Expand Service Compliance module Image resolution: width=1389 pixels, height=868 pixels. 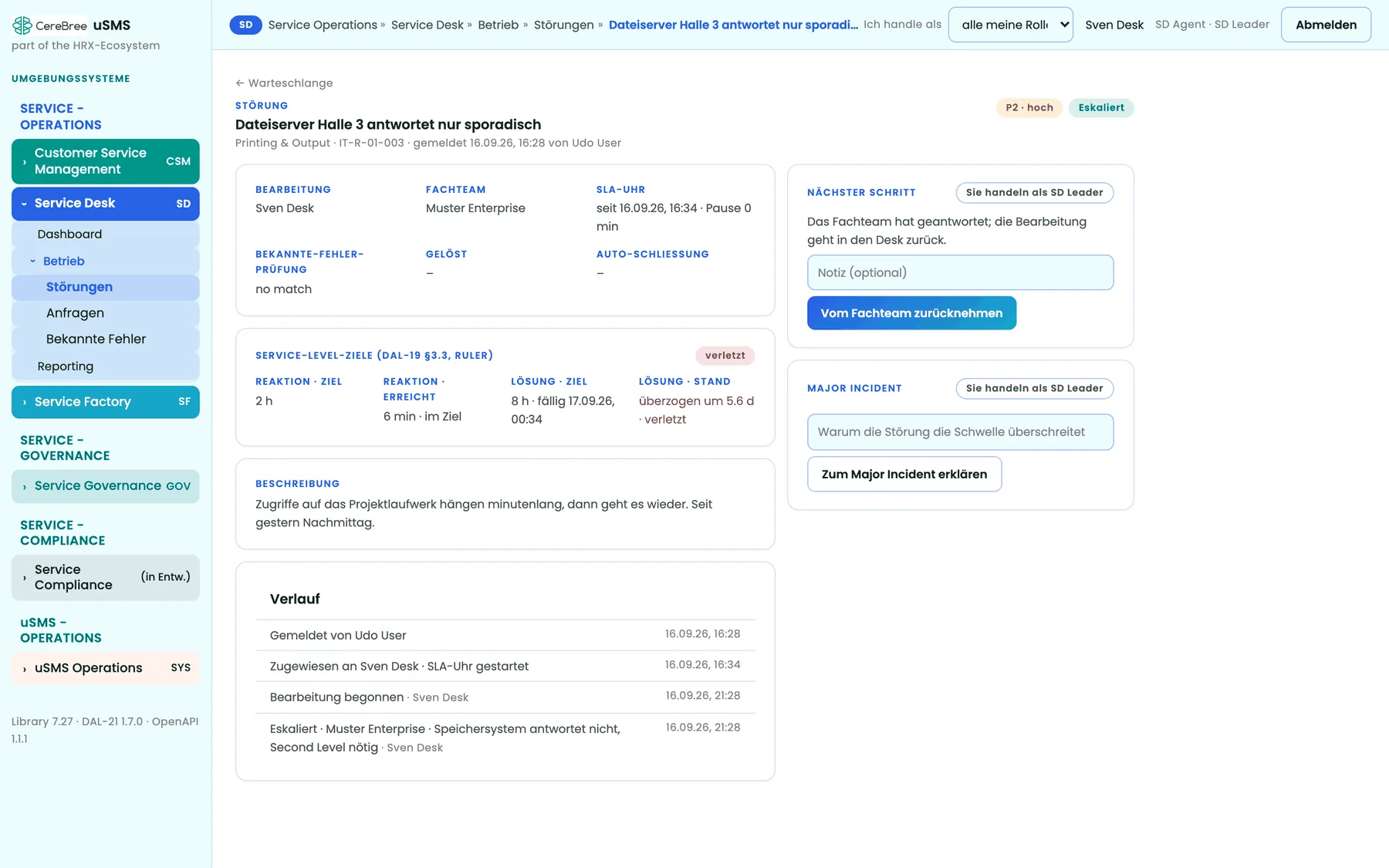point(106,577)
